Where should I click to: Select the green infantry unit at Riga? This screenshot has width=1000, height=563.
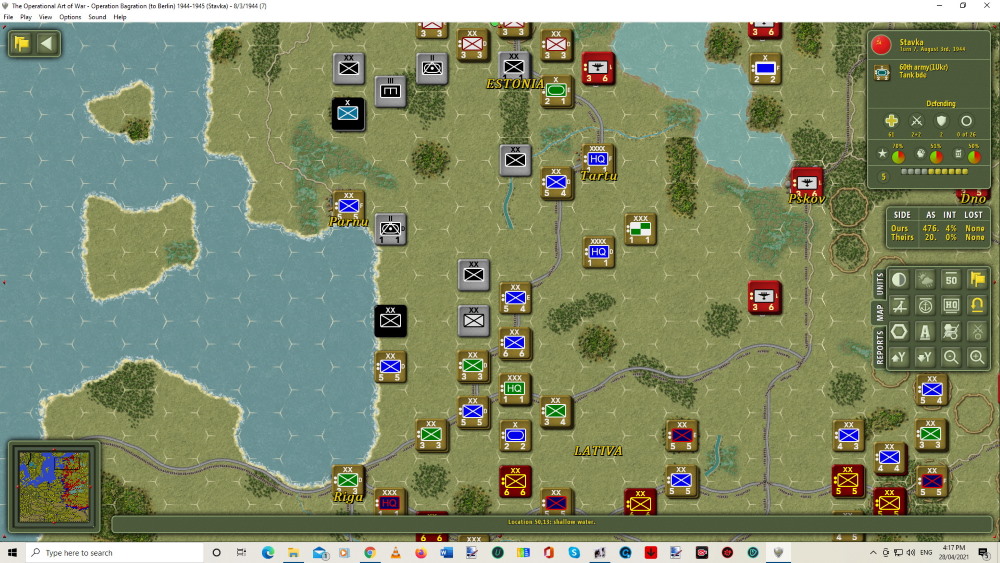click(x=348, y=480)
